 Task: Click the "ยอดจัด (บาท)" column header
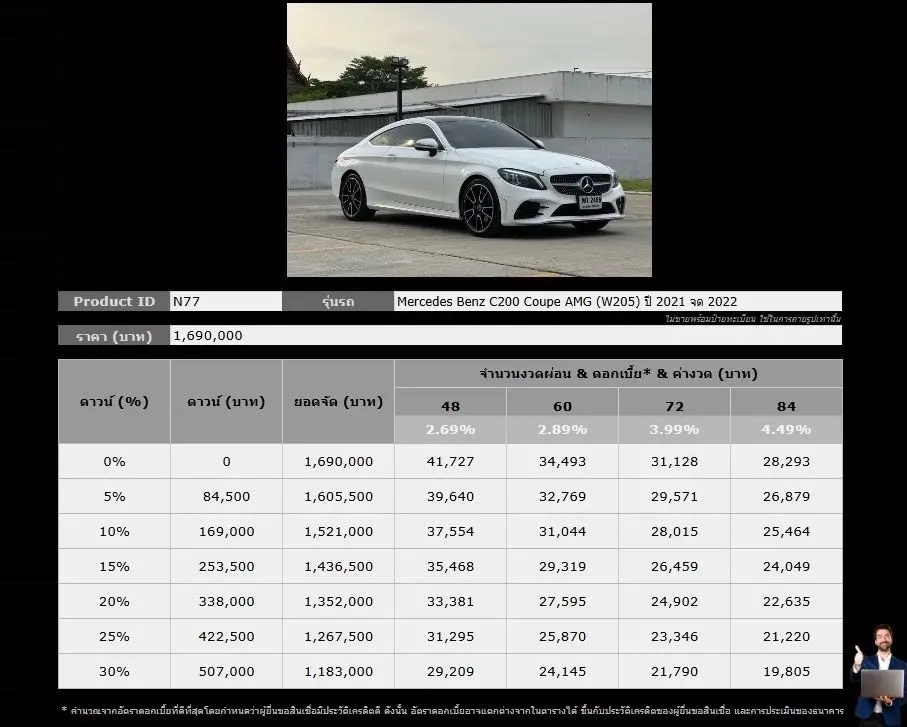coord(338,401)
